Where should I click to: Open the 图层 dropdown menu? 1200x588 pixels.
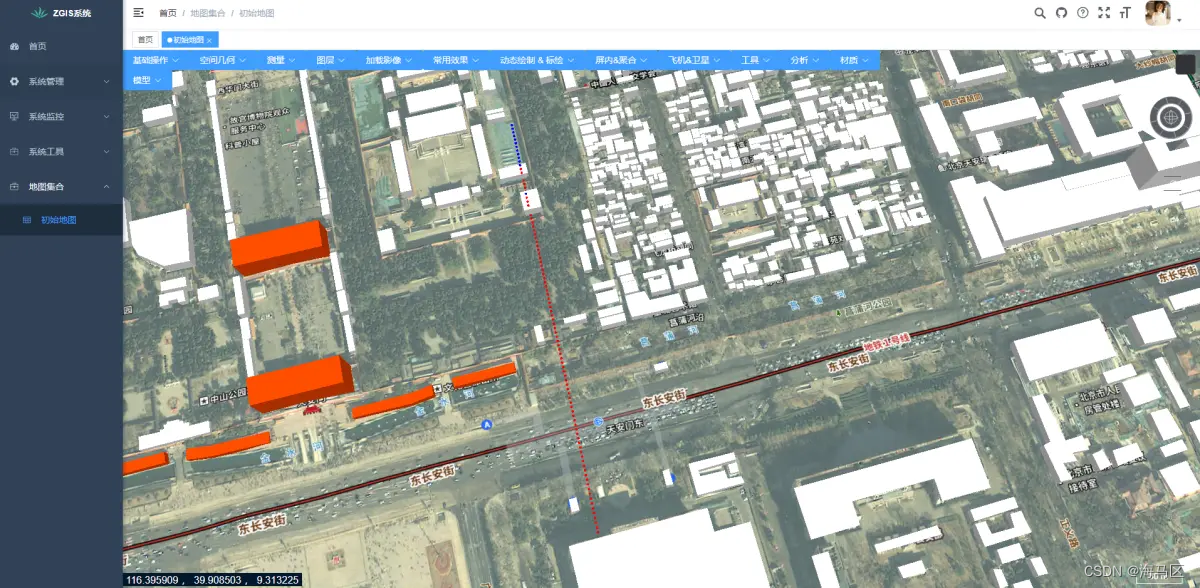[x=330, y=60]
